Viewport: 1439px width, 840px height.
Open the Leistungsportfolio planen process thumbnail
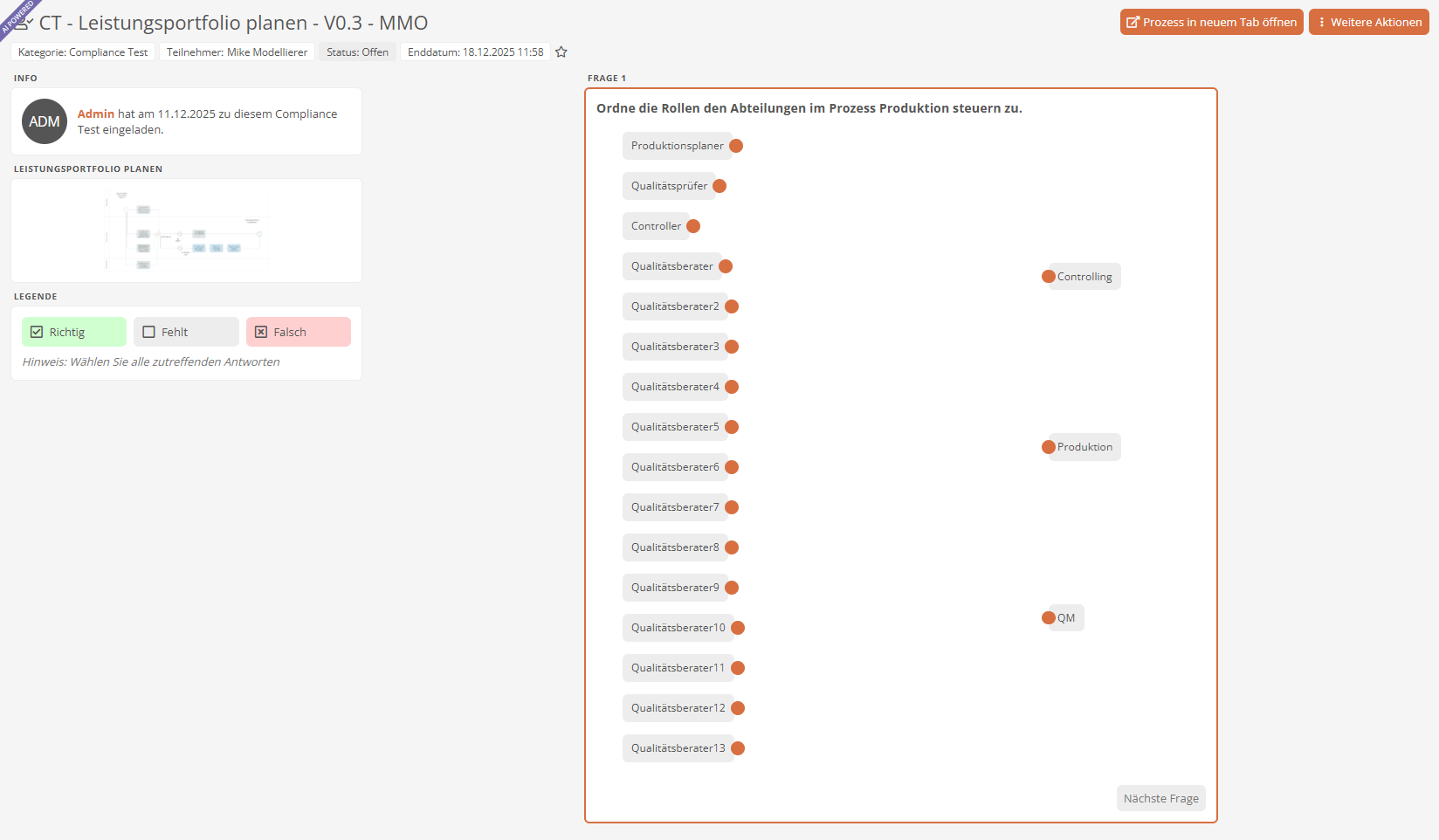[186, 231]
